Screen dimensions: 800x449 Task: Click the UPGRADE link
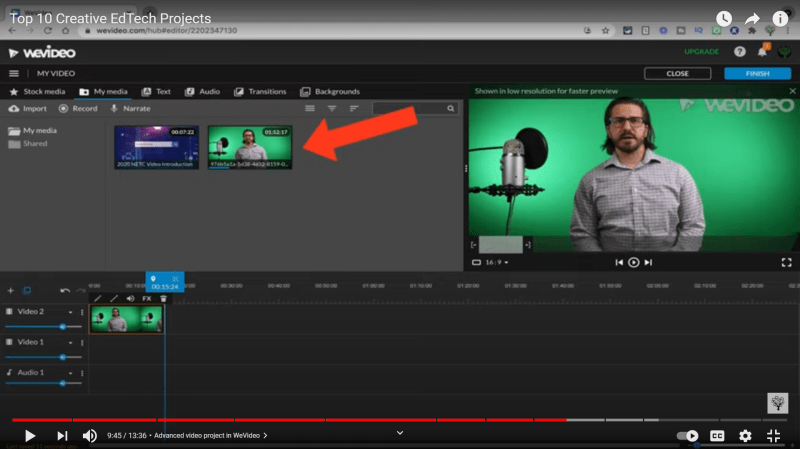point(701,51)
